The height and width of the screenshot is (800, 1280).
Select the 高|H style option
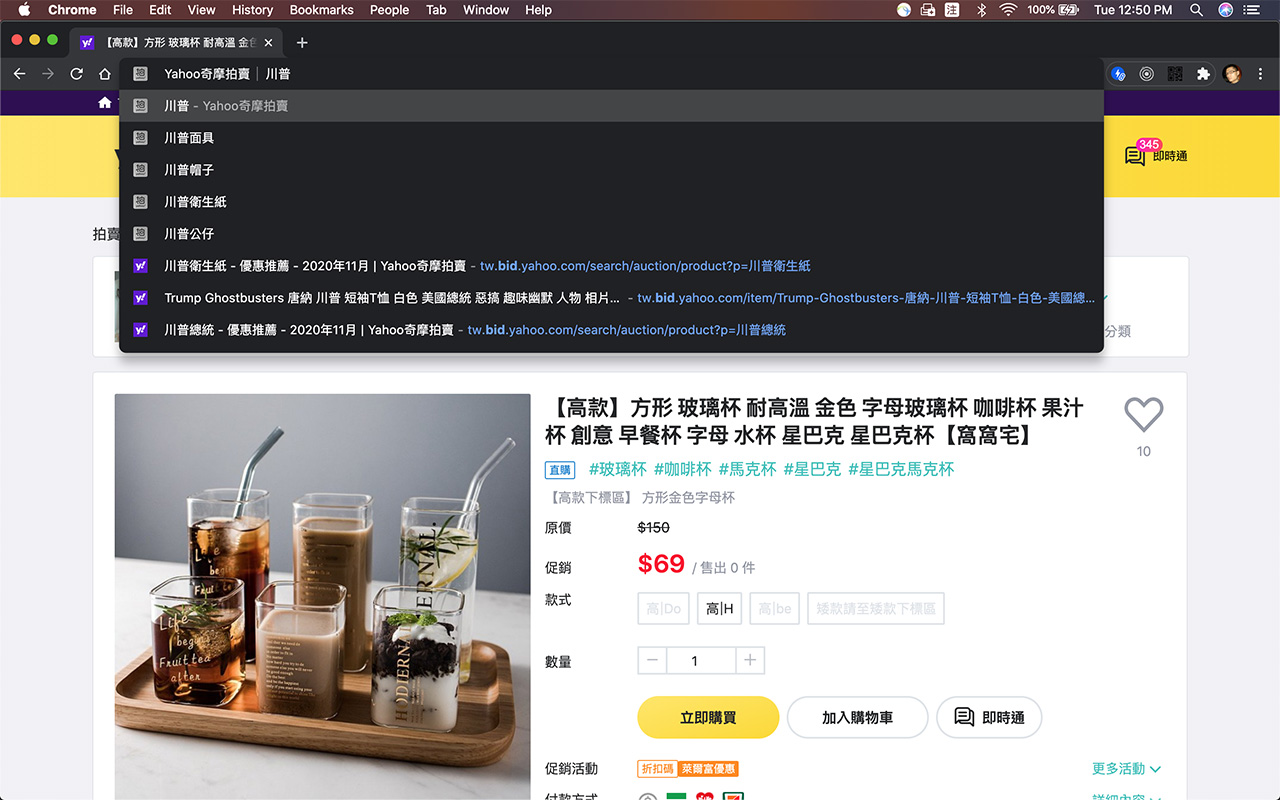pyautogui.click(x=719, y=608)
